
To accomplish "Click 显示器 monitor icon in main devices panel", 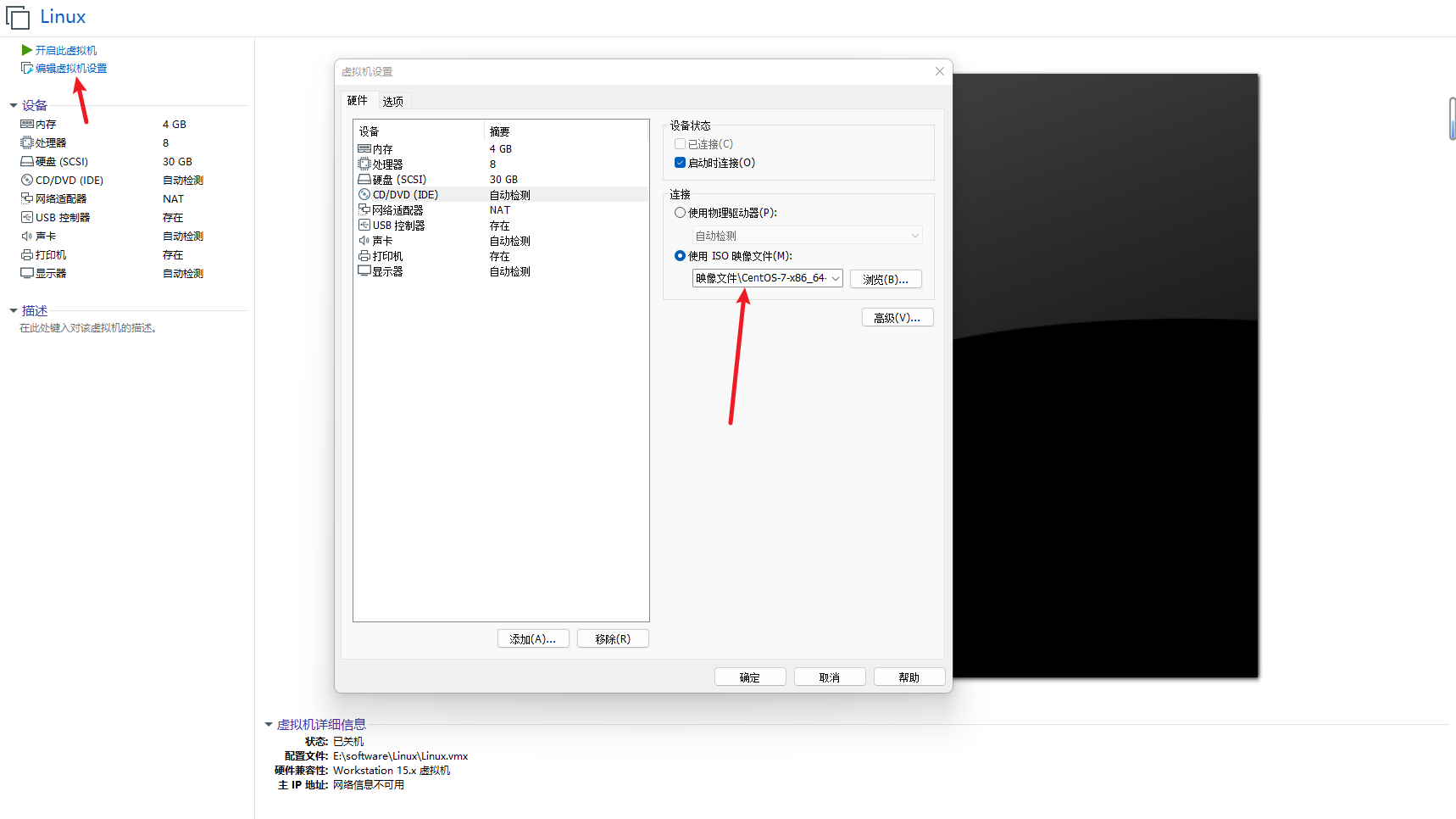I will click(x=27, y=273).
